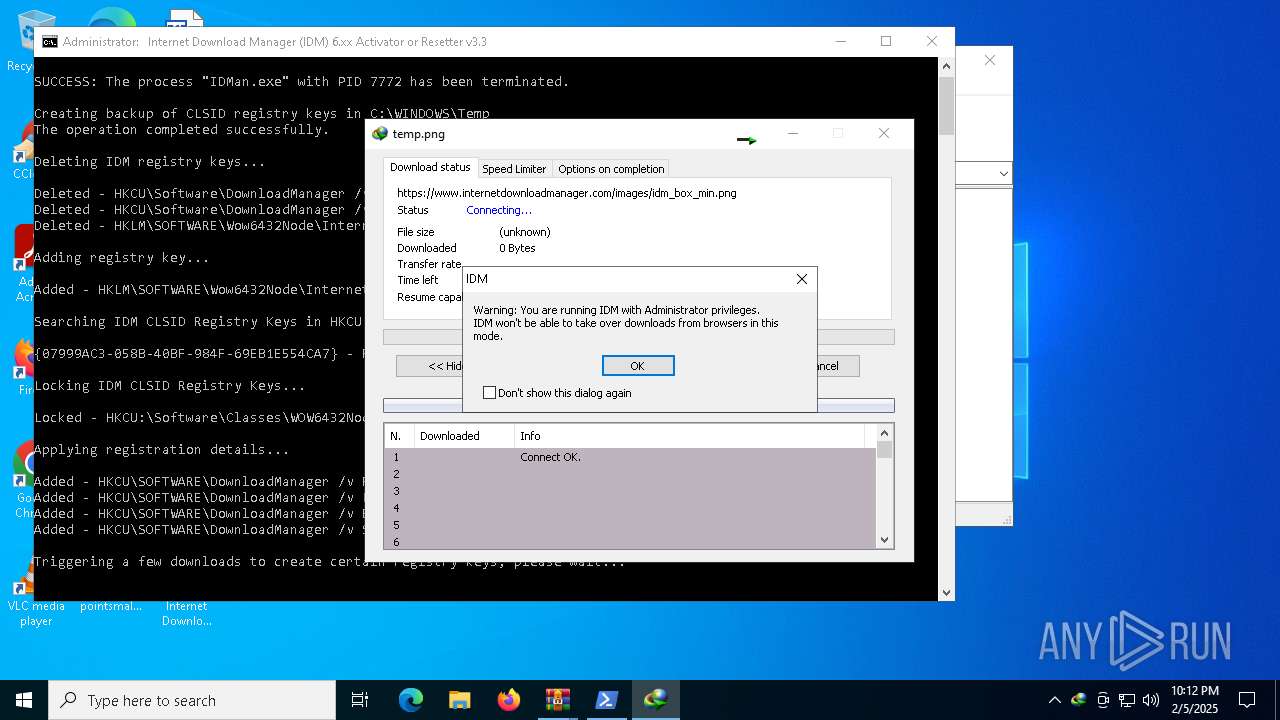
Task: Click the download progress bar
Action: 638,337
